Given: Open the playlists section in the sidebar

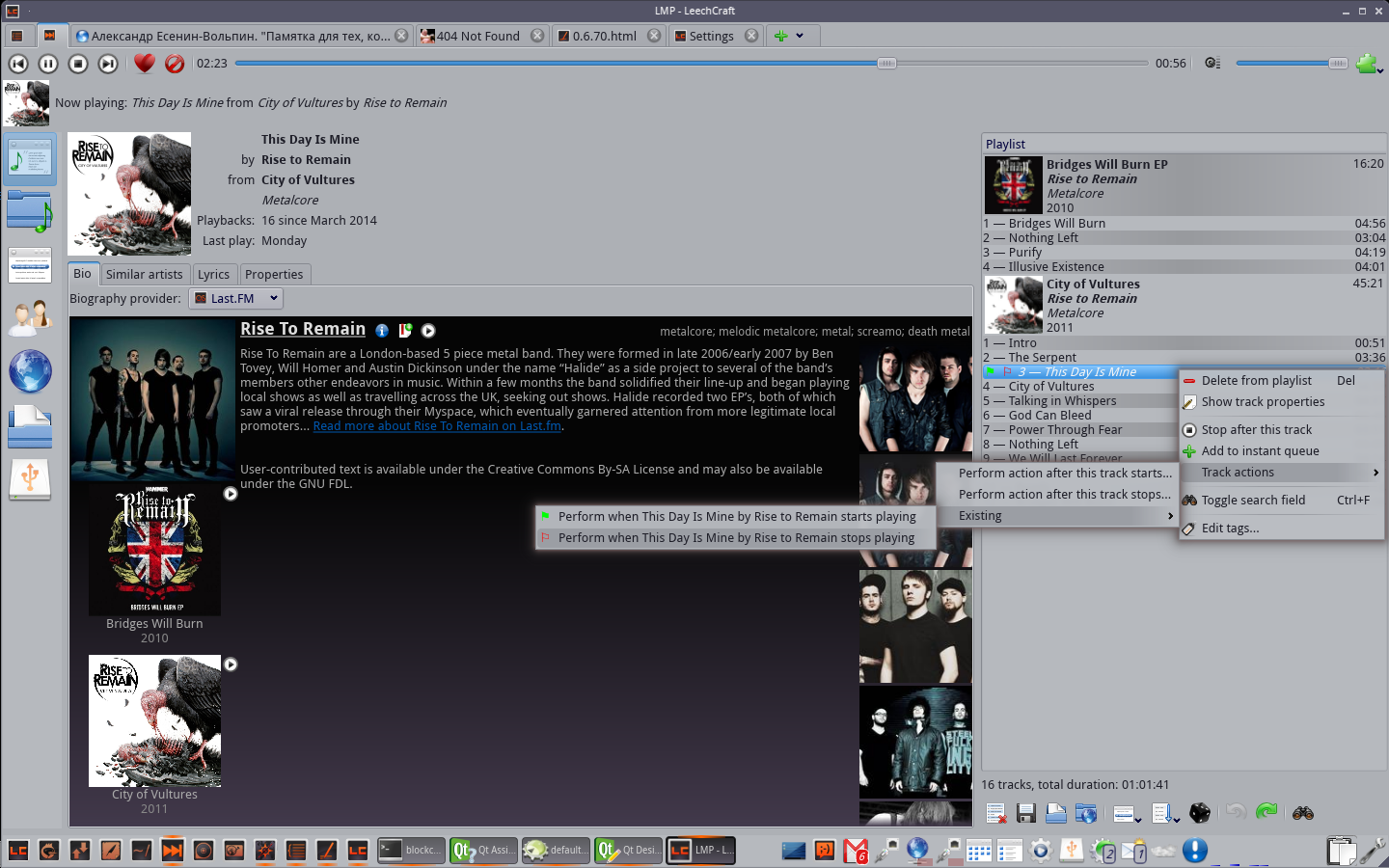Looking at the screenshot, I should point(30,265).
